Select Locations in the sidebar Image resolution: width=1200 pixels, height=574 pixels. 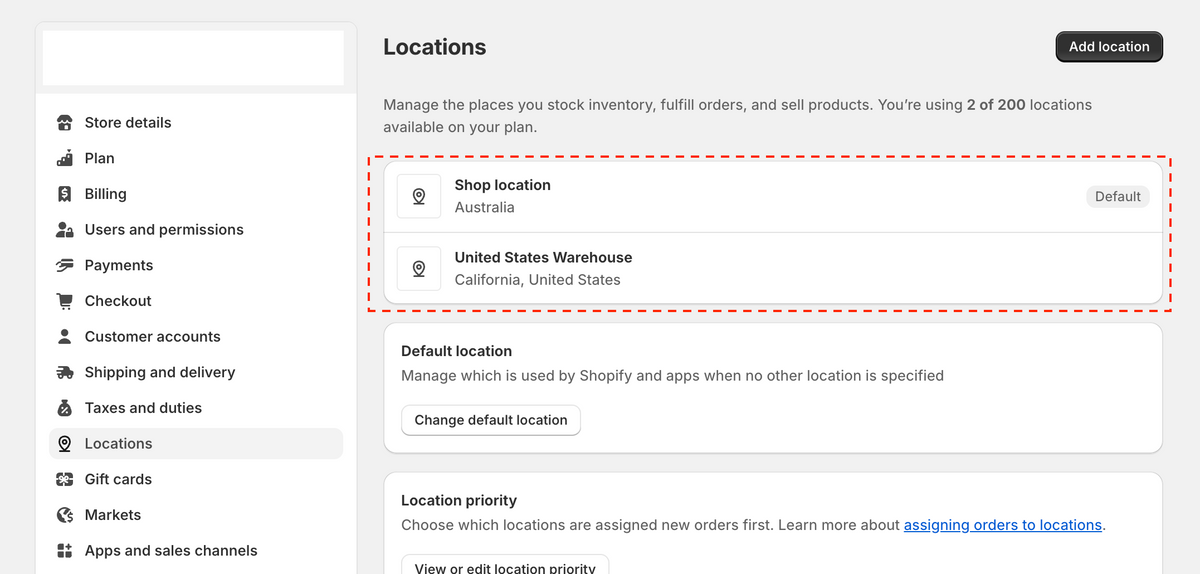click(196, 444)
